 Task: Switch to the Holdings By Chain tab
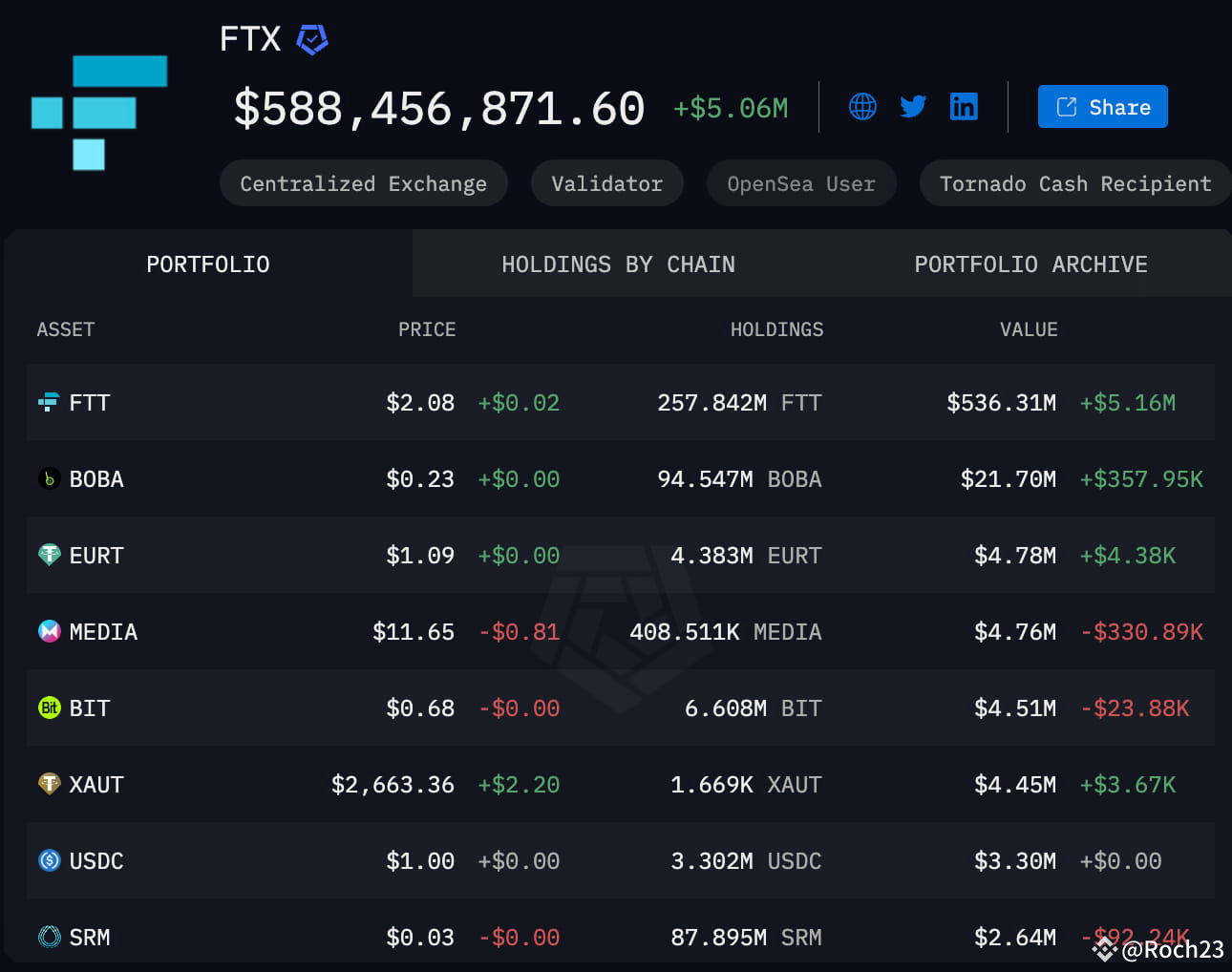[x=618, y=264]
